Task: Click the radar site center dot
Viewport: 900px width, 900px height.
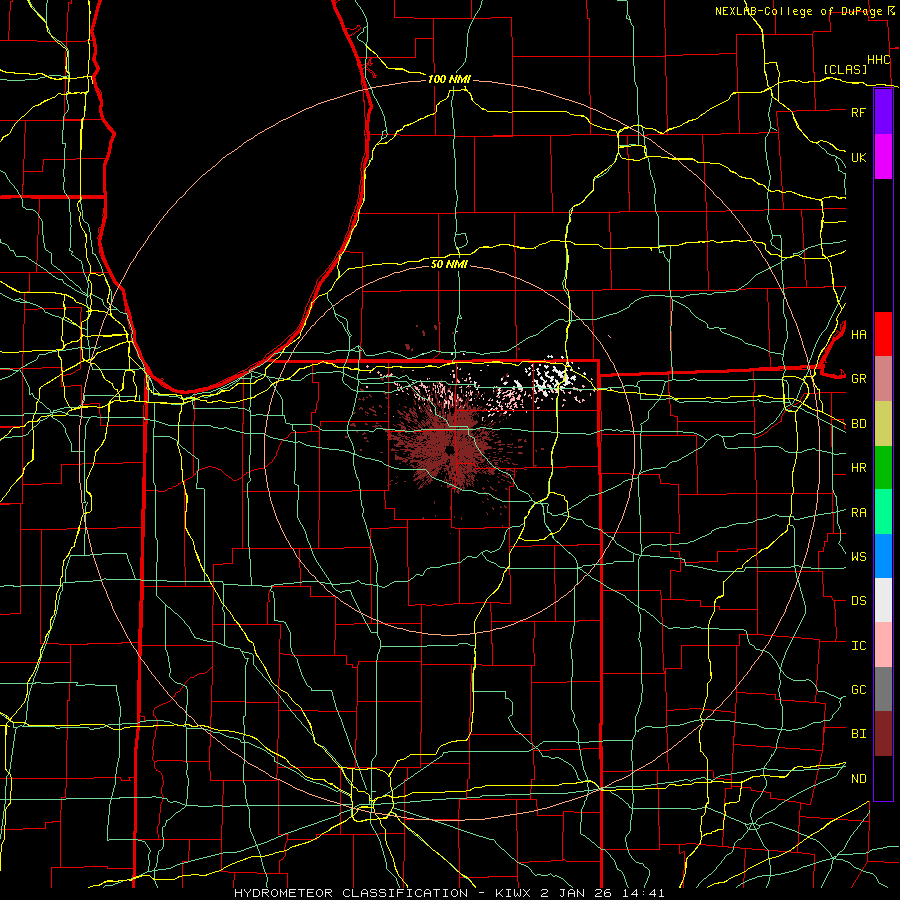Action: pyautogui.click(x=449, y=450)
